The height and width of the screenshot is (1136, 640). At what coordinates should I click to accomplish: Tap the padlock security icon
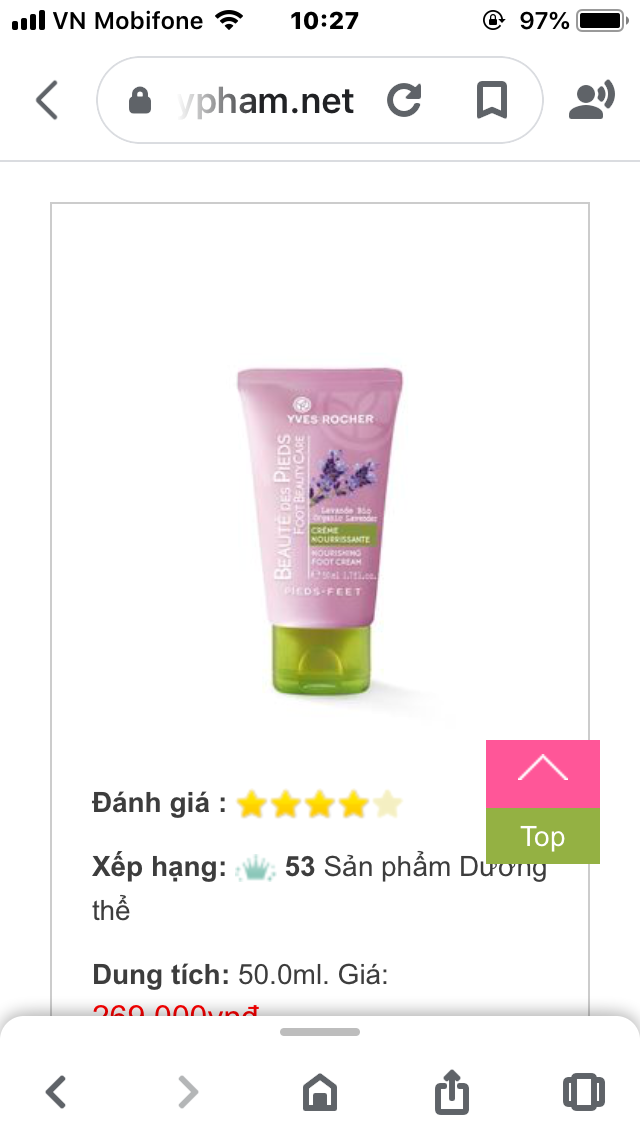click(x=140, y=101)
